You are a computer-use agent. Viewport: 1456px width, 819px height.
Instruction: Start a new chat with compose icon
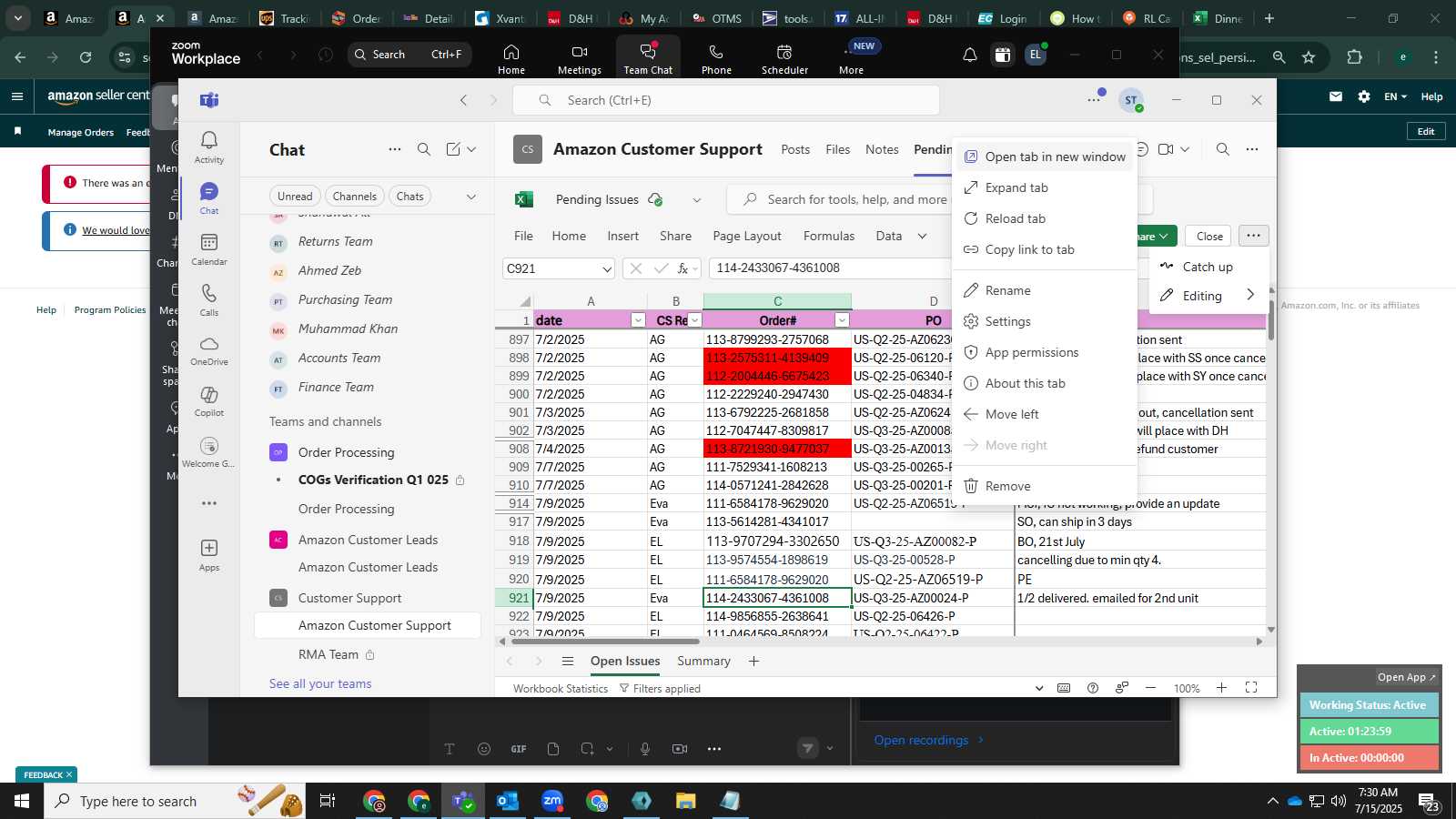[453, 149]
